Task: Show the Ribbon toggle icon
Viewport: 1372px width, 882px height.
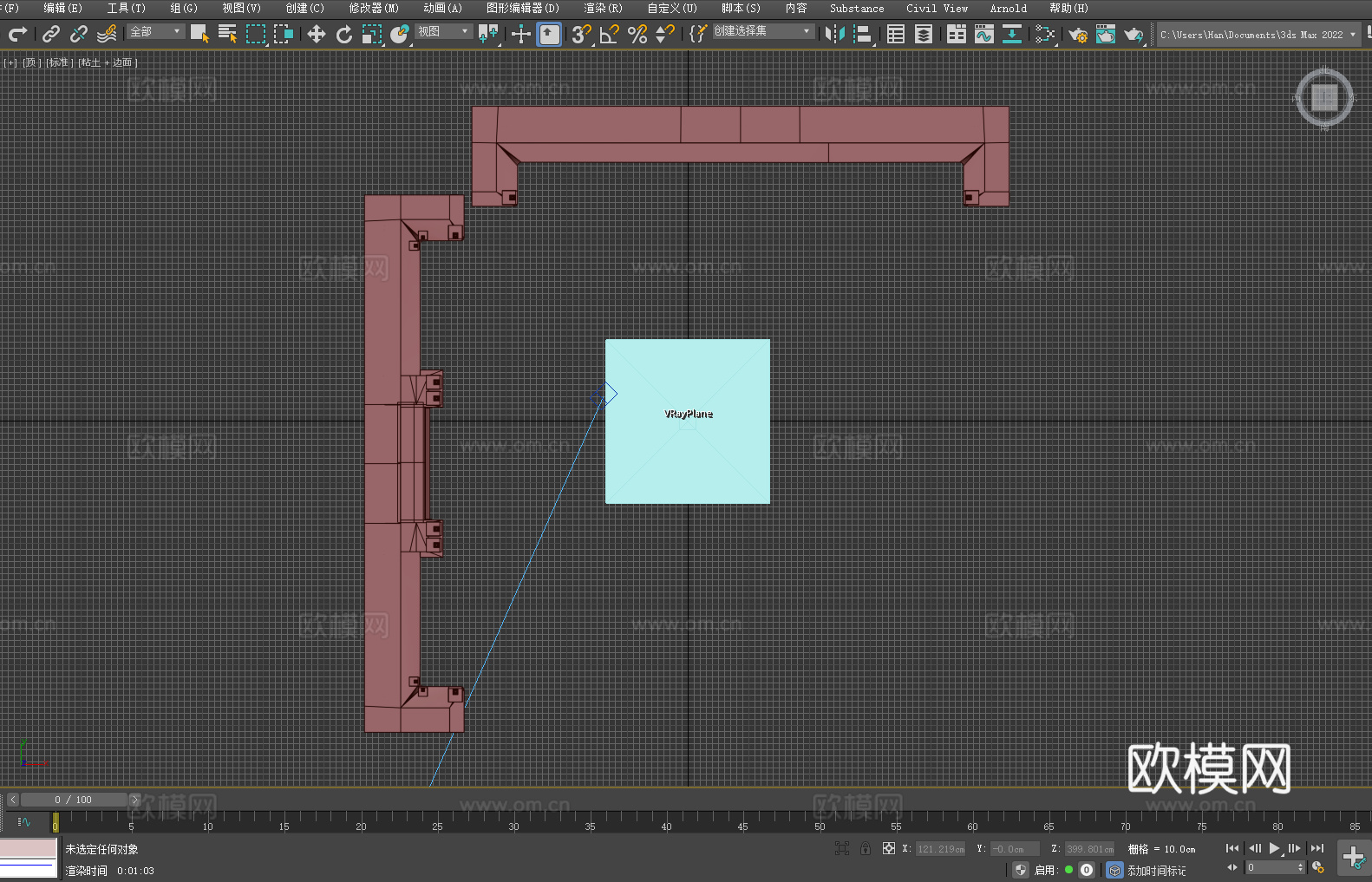Action: [x=957, y=34]
